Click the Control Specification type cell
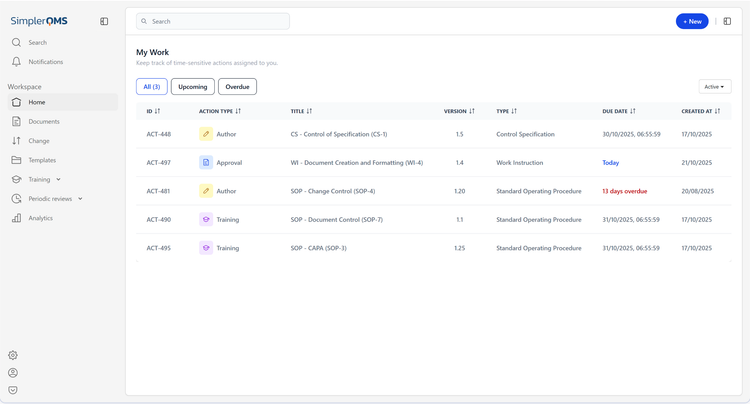Image resolution: width=750 pixels, height=404 pixels. coord(525,134)
